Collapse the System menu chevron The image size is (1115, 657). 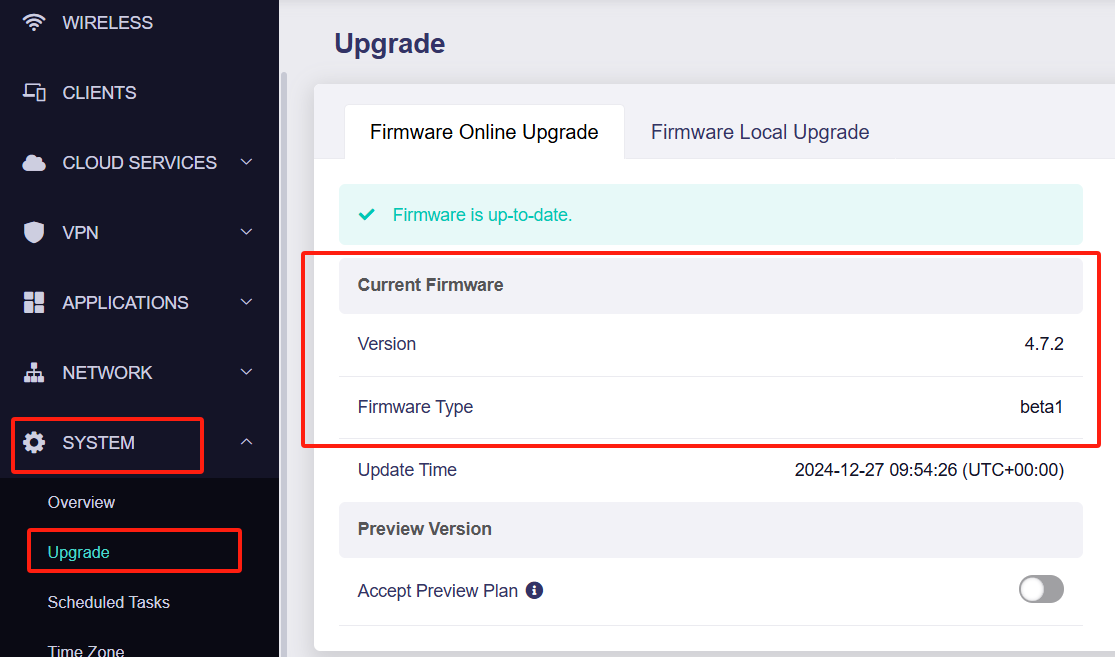click(x=246, y=442)
